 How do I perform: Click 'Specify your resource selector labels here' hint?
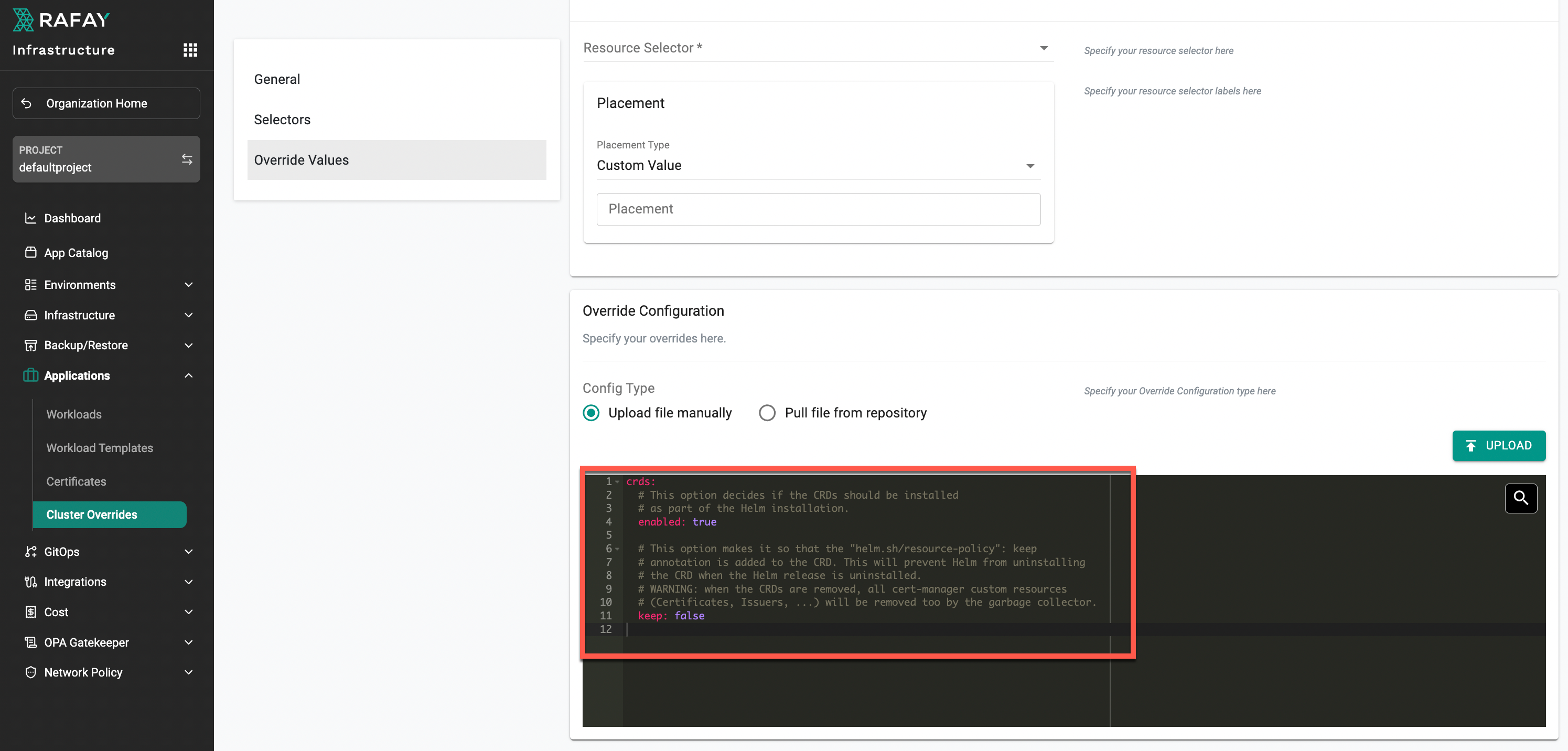(x=1173, y=91)
